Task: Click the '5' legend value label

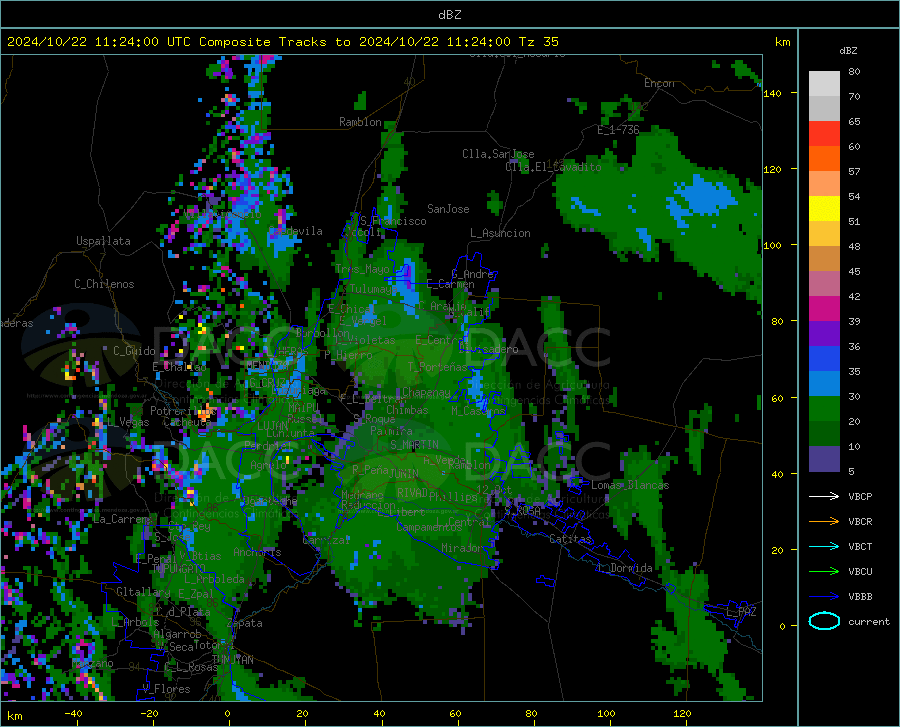Action: click(851, 472)
